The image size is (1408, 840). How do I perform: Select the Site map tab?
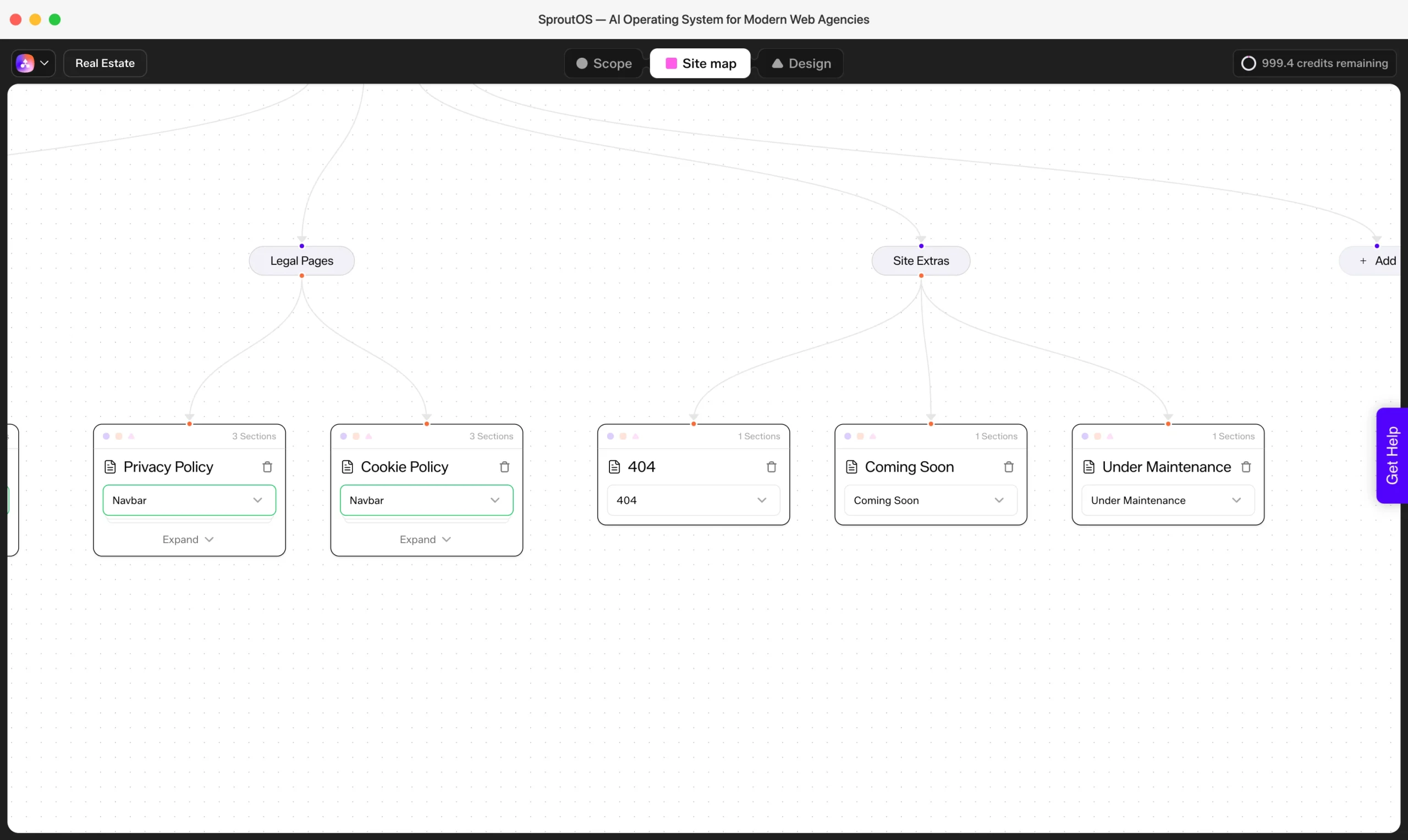click(x=700, y=63)
